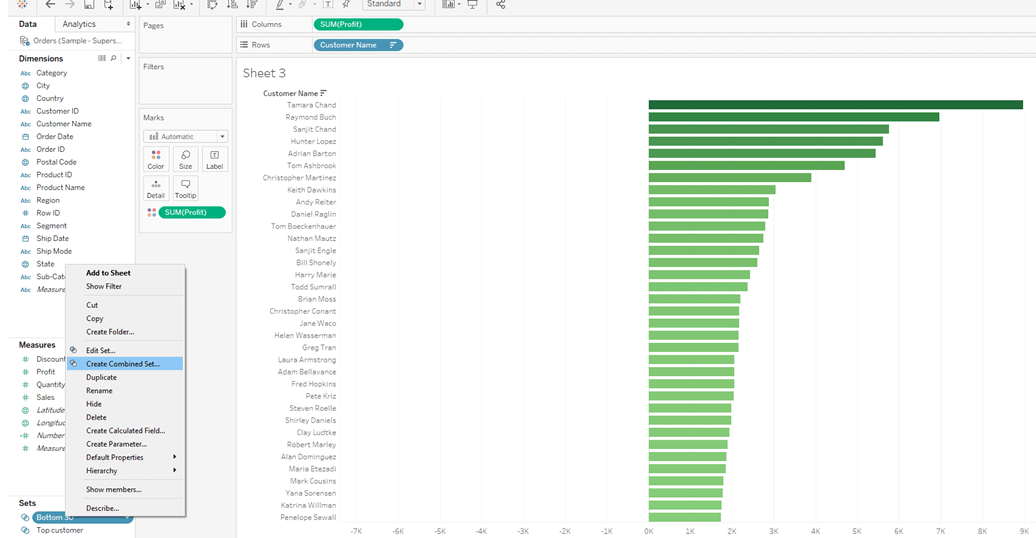Open the Automatic mark type dropdown
Viewport: 1036px width, 538px height.
(186, 136)
